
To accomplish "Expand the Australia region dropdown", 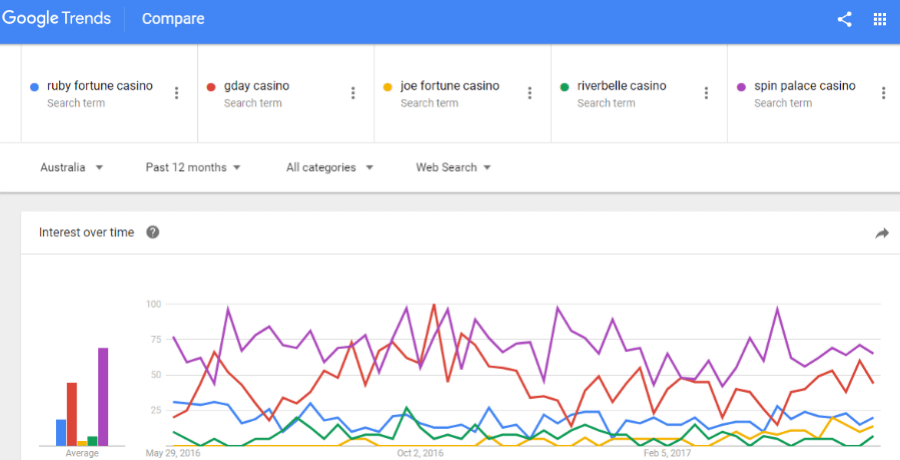I will 72,167.
